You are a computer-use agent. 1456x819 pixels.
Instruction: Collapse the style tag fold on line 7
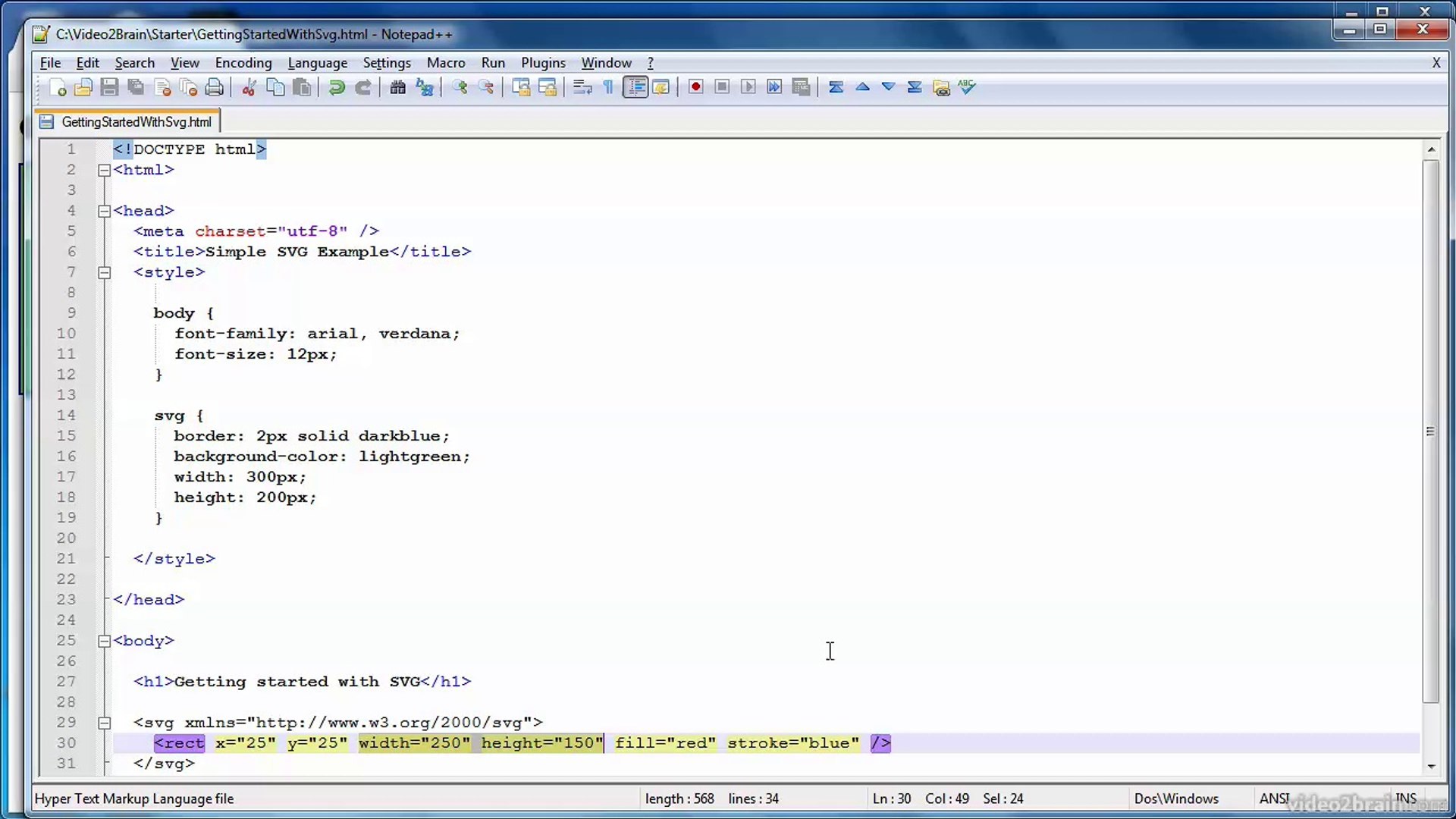[105, 272]
